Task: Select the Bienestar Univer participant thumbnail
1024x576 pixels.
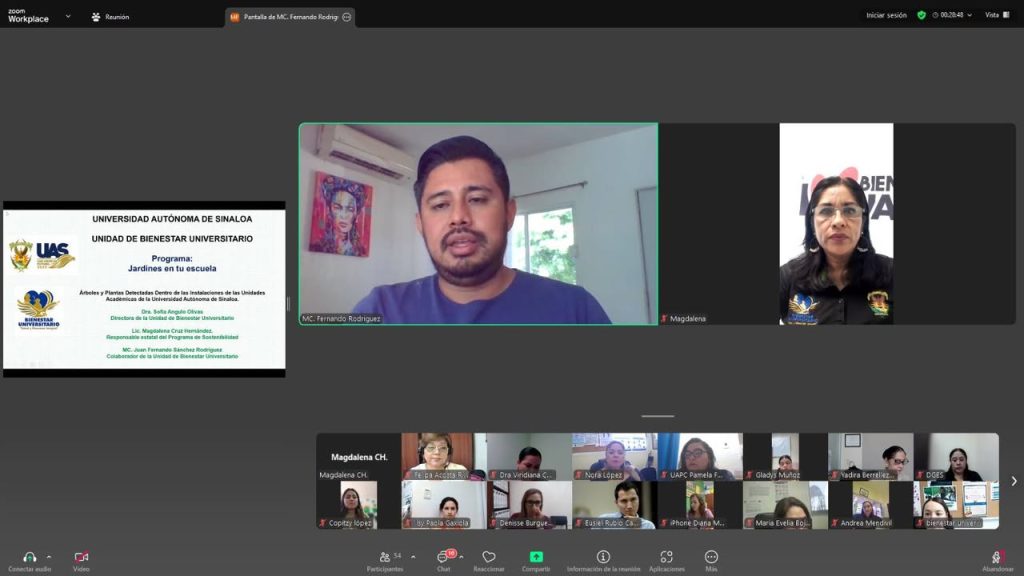Action: coord(956,505)
